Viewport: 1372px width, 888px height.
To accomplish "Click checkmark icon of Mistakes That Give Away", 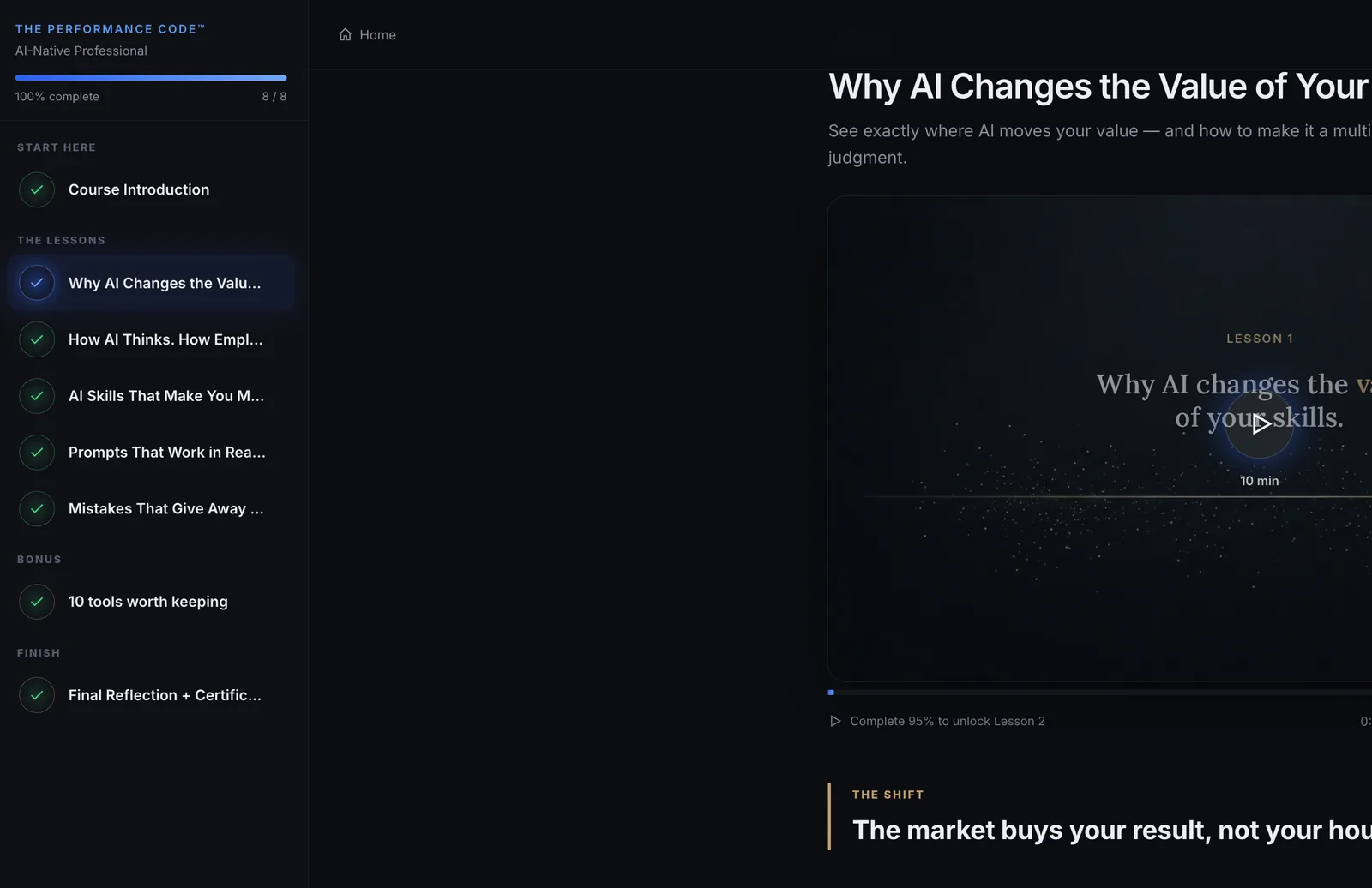I will coord(37,509).
